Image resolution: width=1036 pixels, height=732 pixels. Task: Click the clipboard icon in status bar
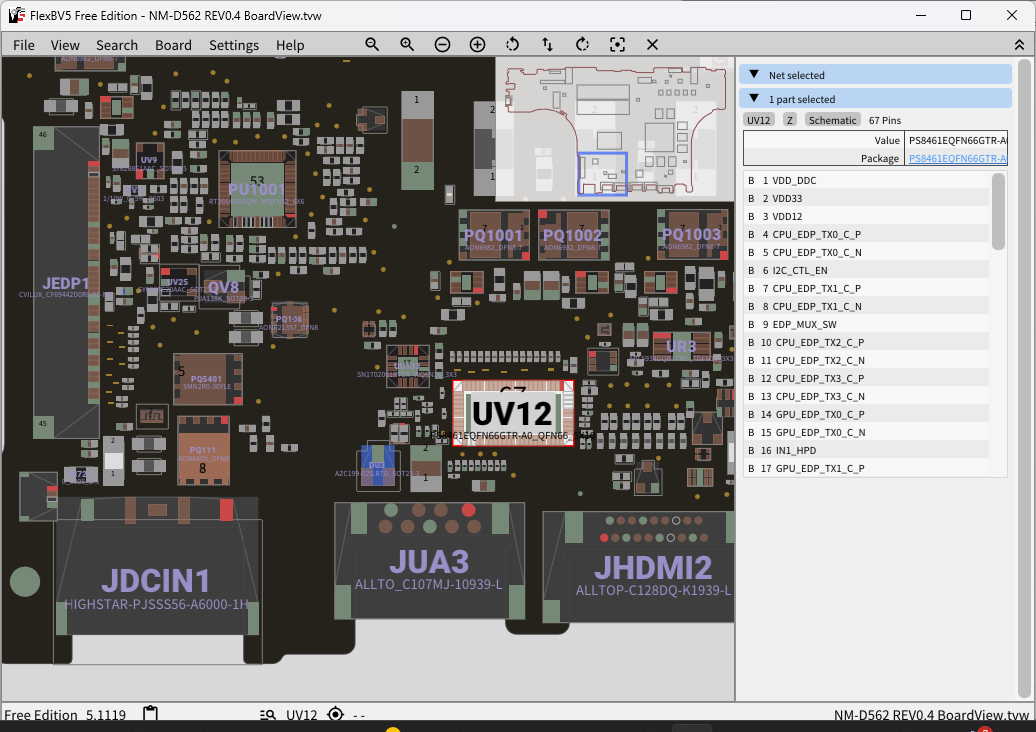coord(151,714)
